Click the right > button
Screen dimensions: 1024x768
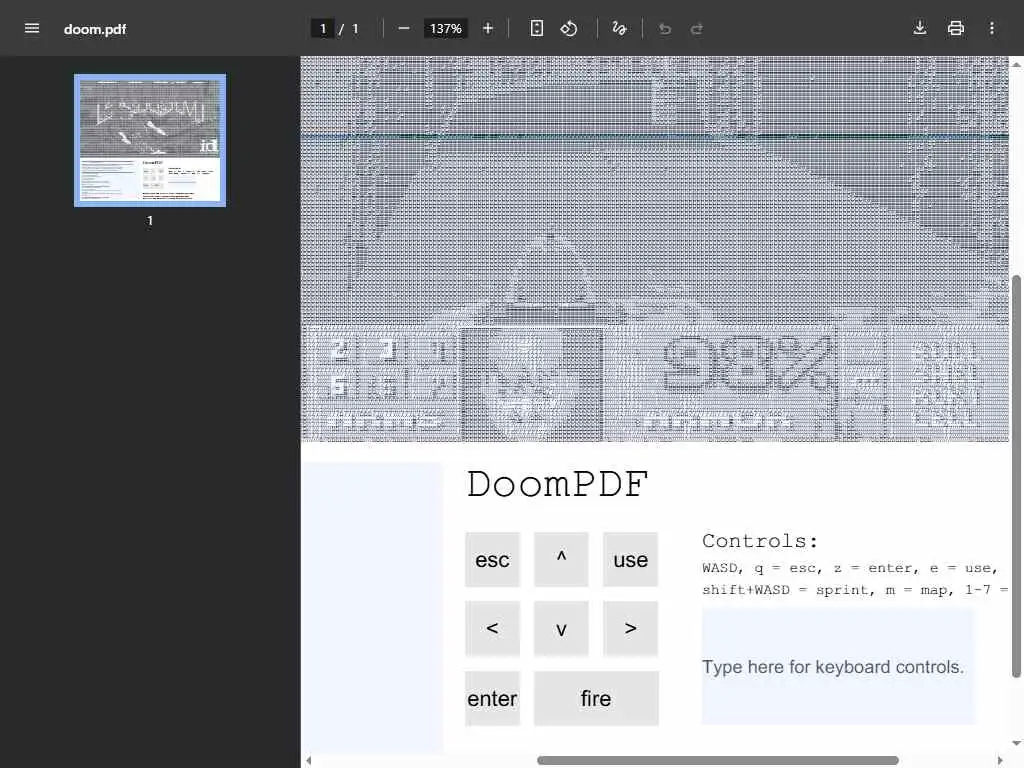click(630, 628)
